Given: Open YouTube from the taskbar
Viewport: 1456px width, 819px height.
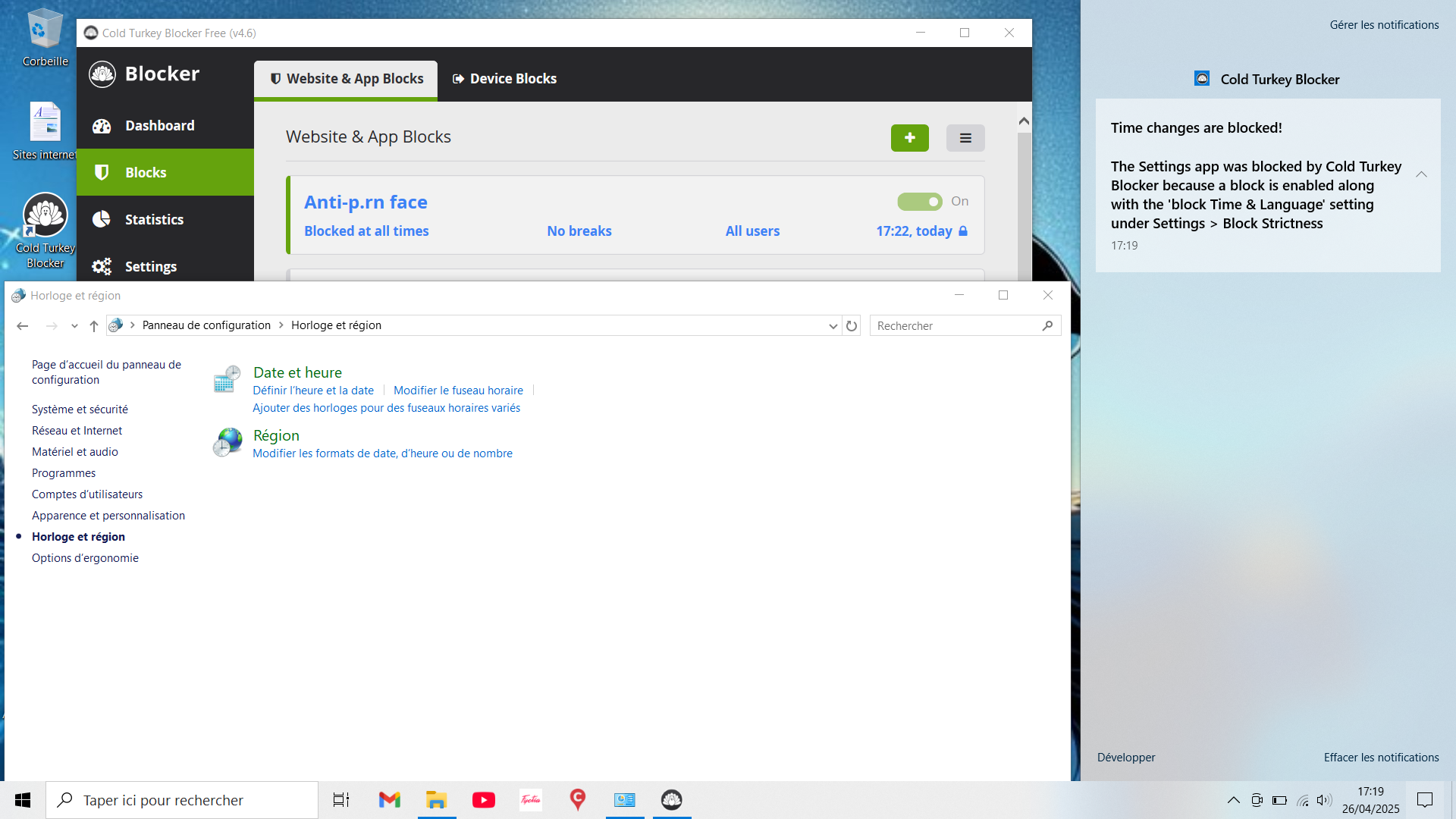Looking at the screenshot, I should (484, 800).
